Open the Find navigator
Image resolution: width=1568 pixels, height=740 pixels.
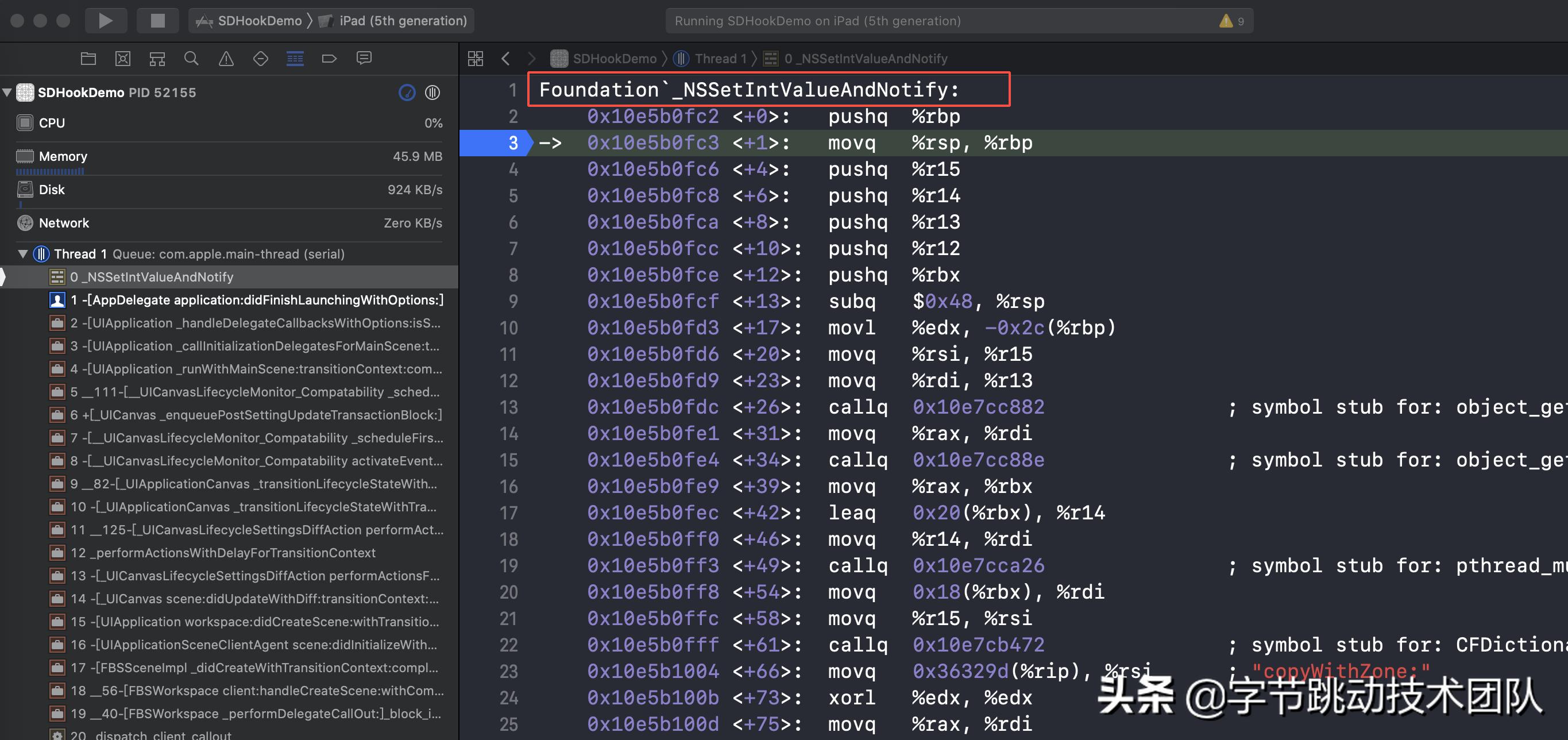pos(191,58)
